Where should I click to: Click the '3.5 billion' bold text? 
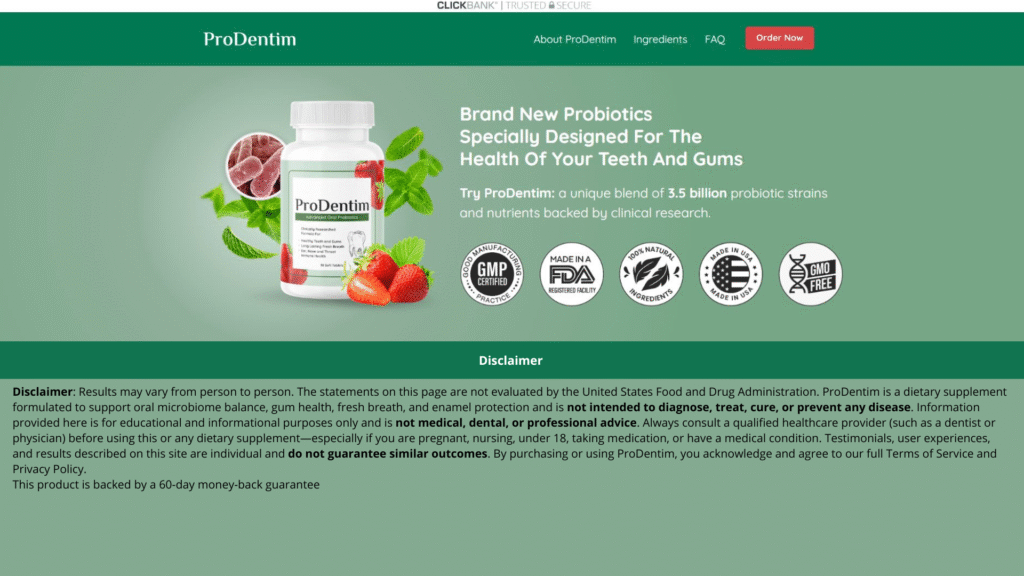(697, 193)
